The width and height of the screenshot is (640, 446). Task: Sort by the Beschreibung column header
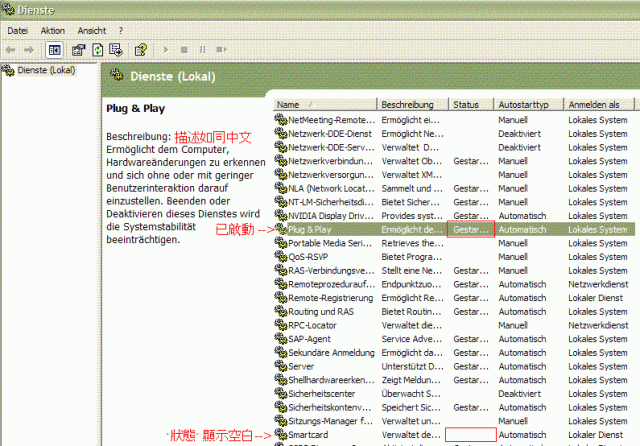coord(413,104)
